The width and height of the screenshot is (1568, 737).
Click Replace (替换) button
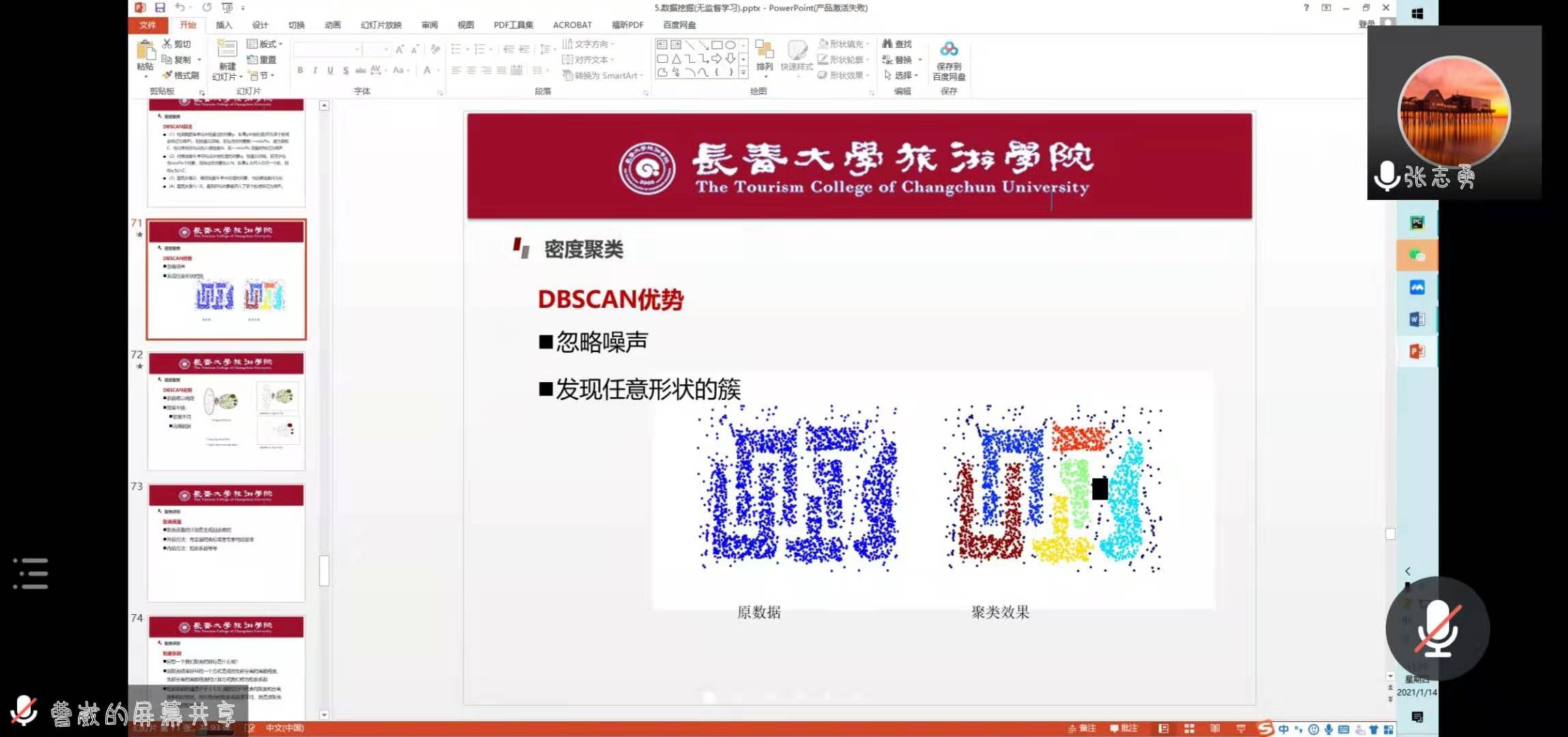897,59
